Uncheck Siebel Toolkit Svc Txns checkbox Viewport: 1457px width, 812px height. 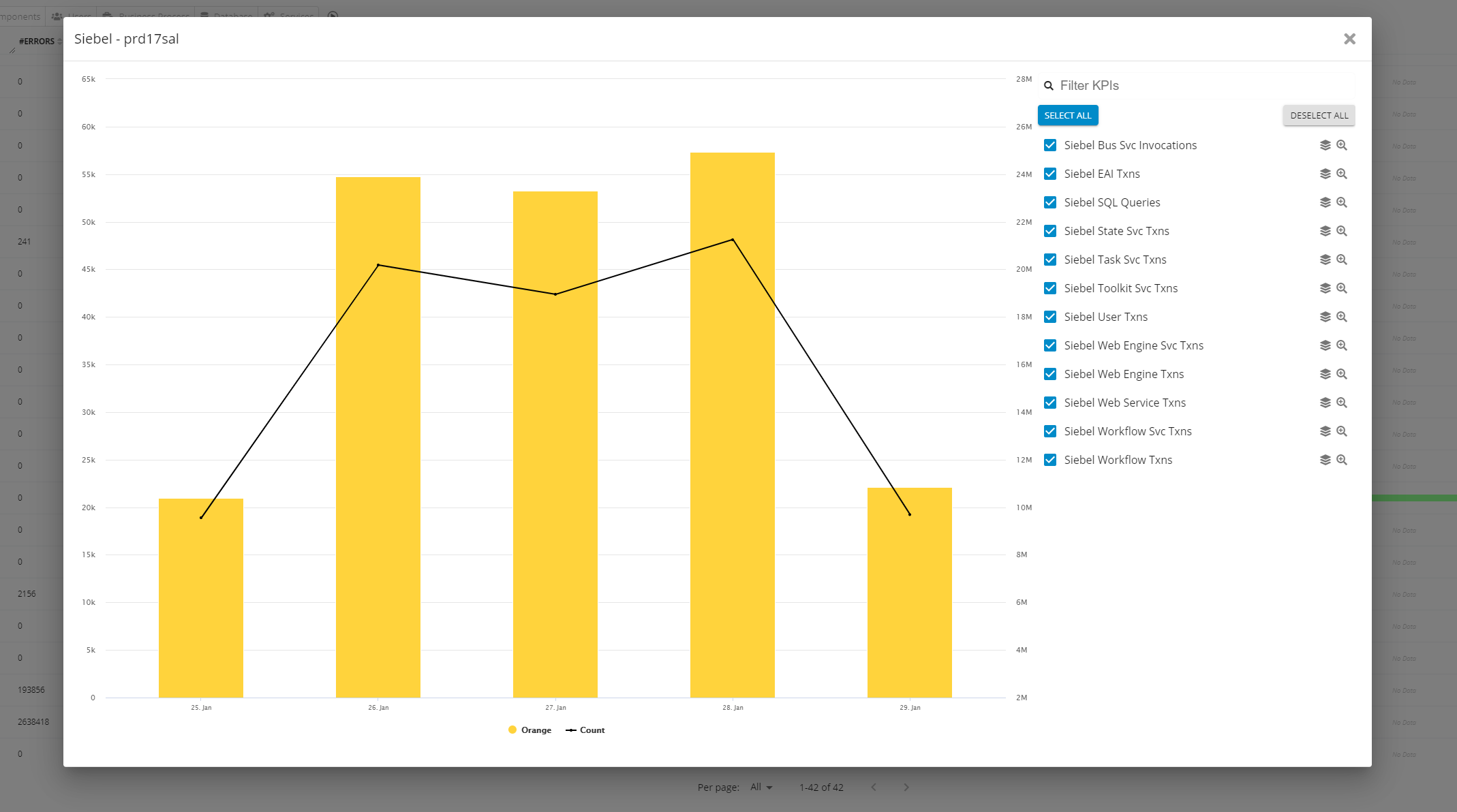(1050, 288)
